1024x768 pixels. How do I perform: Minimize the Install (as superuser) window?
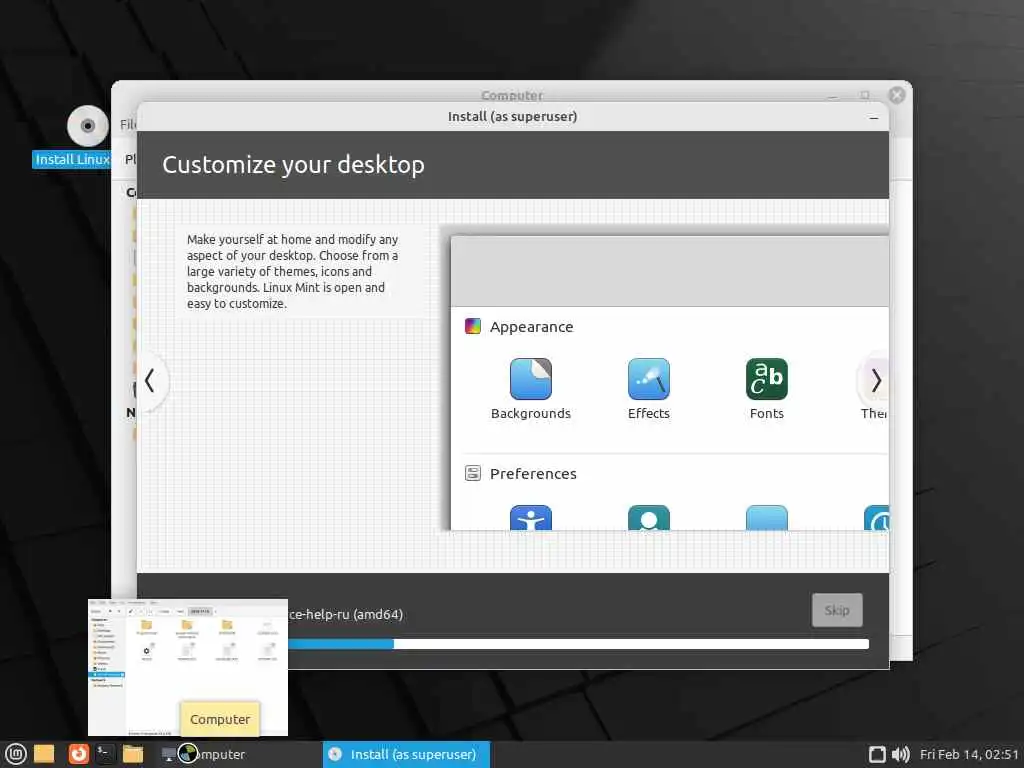point(874,118)
